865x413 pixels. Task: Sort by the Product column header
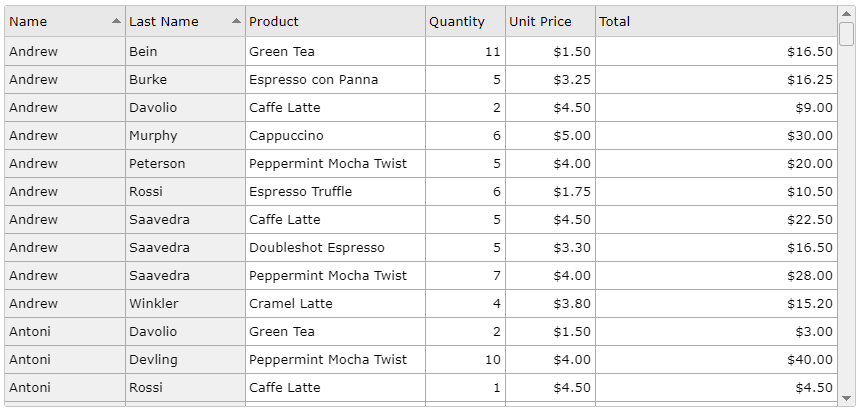pyautogui.click(x=335, y=22)
